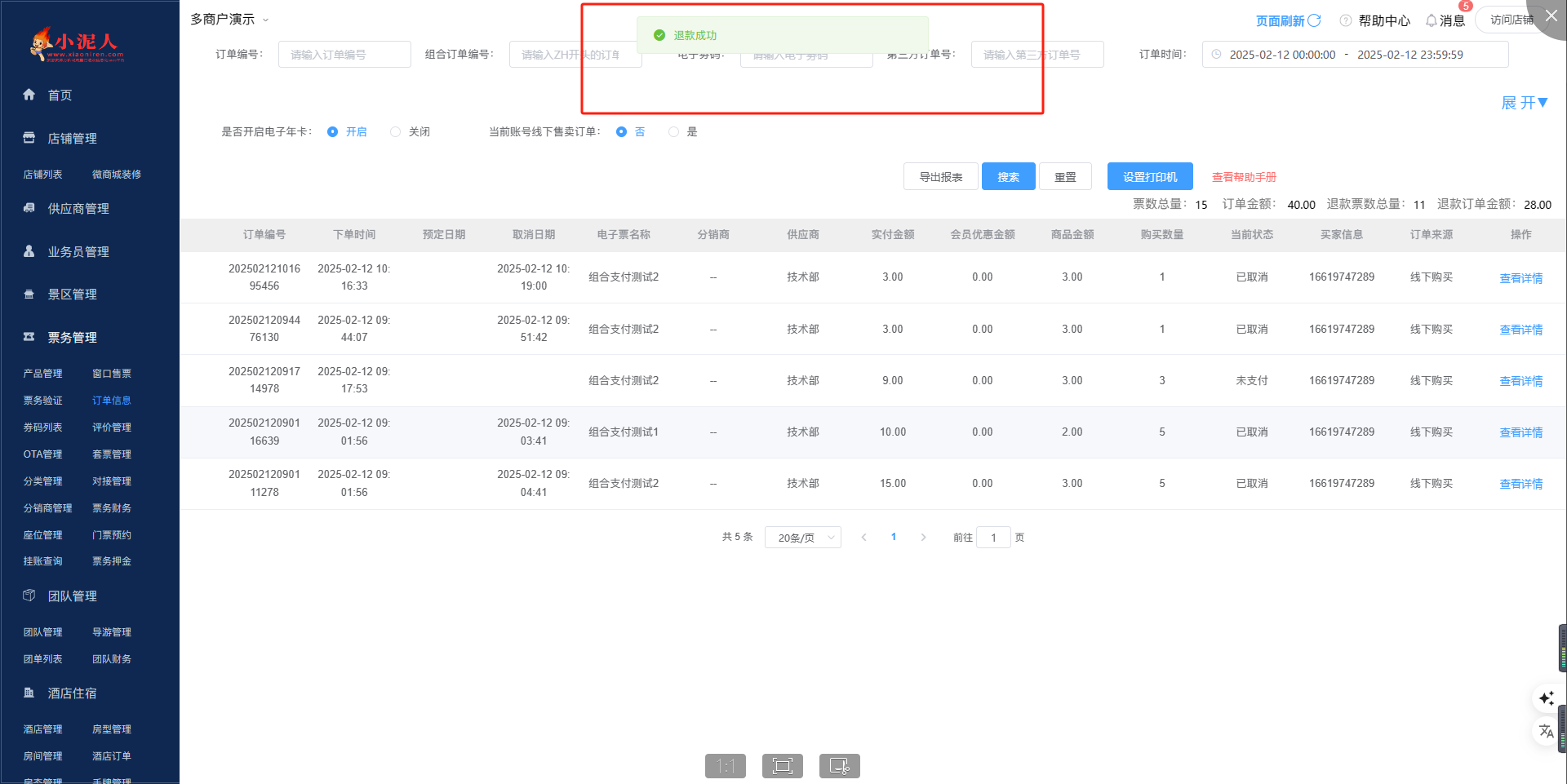Select 开启 radio for electronic annual card
The image size is (1567, 784).
333,132
